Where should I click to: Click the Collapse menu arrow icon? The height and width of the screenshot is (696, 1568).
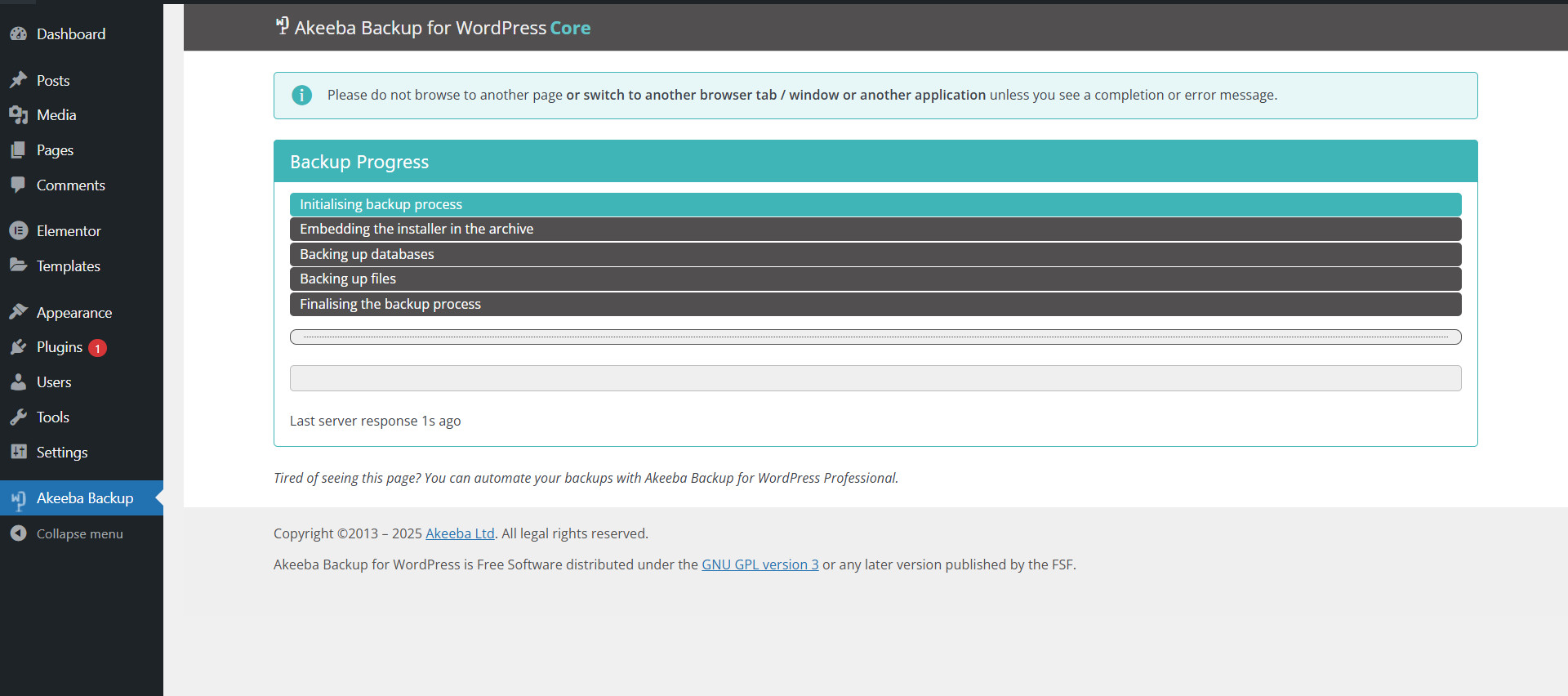tap(18, 533)
